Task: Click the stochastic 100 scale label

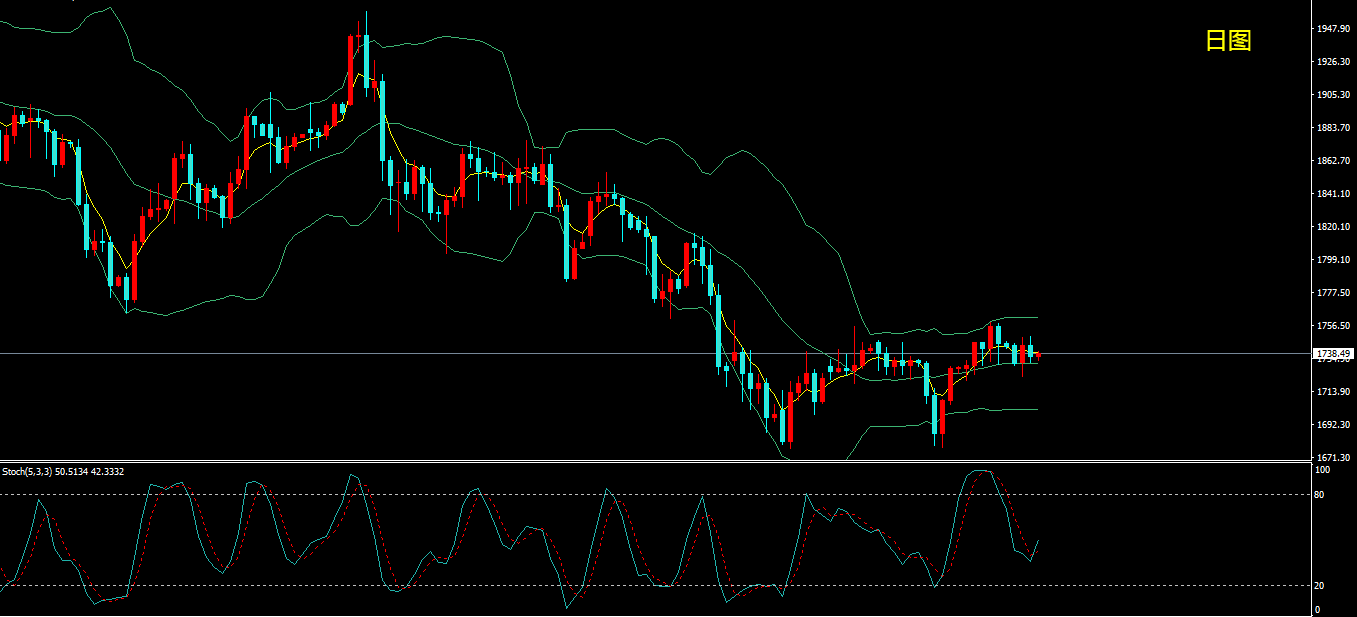Action: pos(1321,469)
